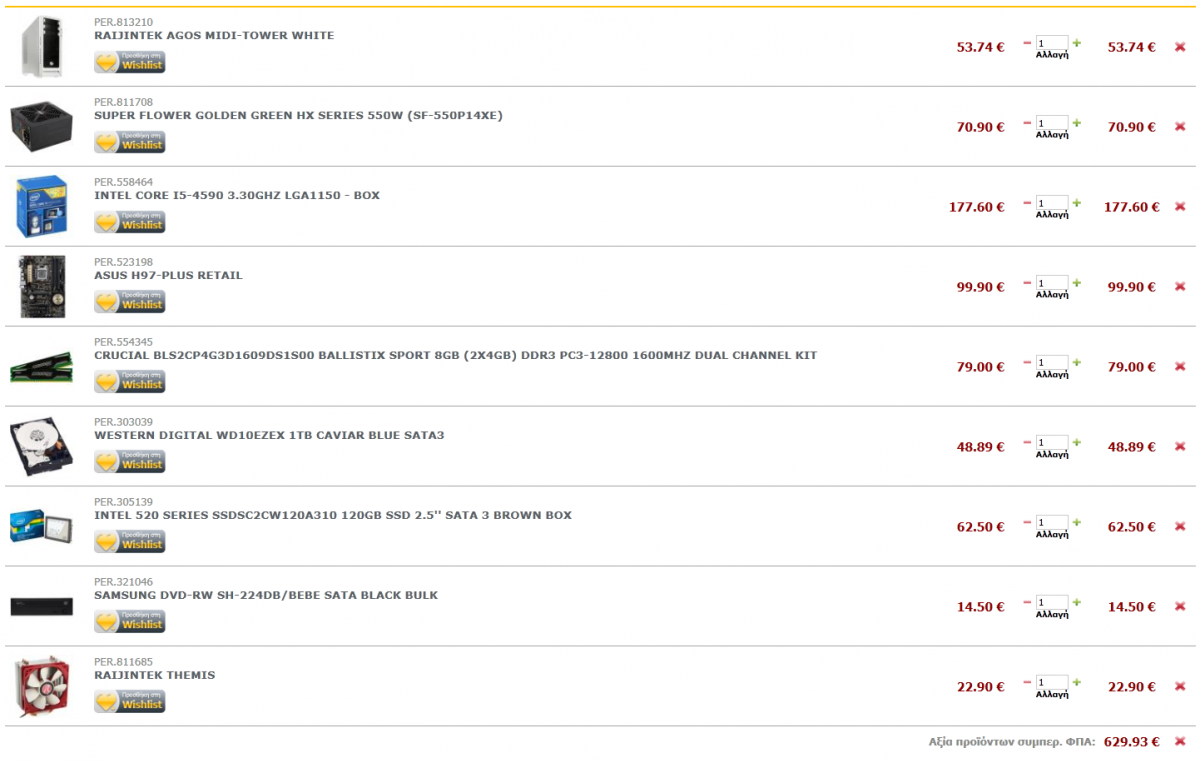The image size is (1200, 763).
Task: Add Intel 520 SSD to Wishlist
Action: [x=130, y=542]
